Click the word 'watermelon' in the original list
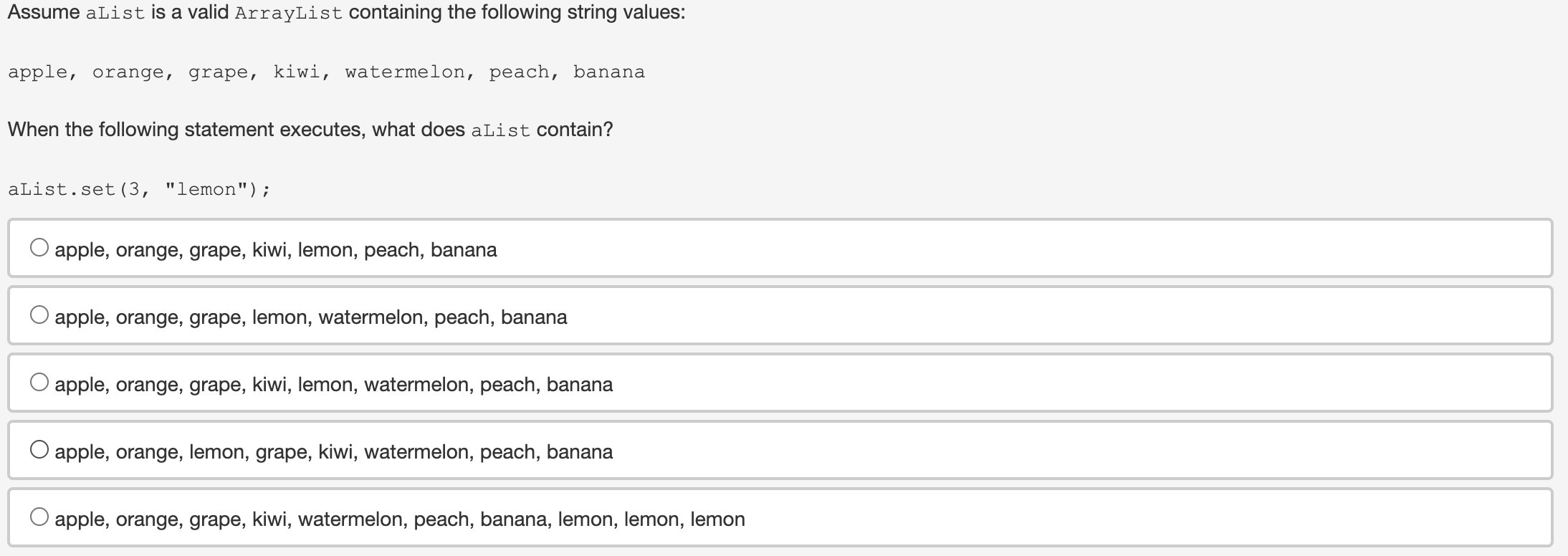Image resolution: width=1568 pixels, height=556 pixels. pos(405,71)
